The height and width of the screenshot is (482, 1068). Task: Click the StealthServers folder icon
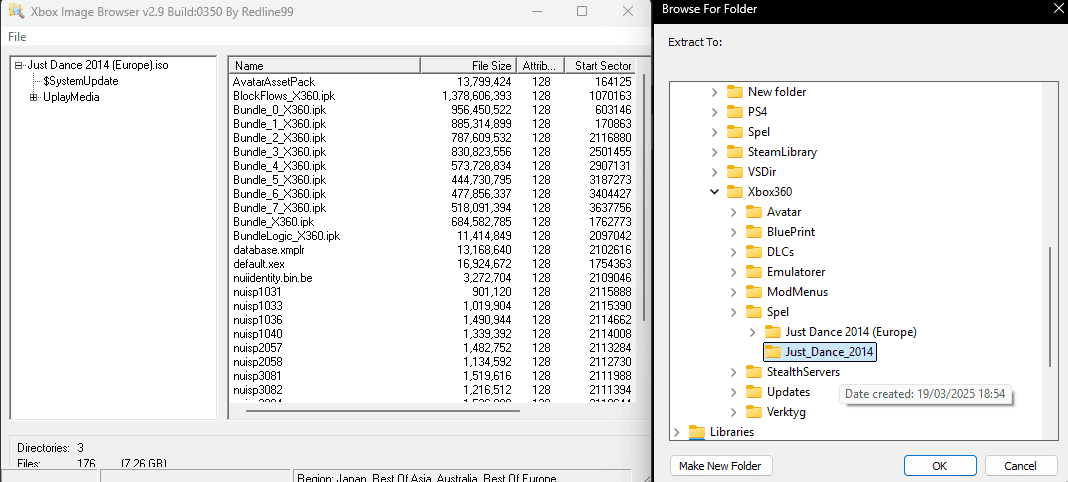[753, 372]
